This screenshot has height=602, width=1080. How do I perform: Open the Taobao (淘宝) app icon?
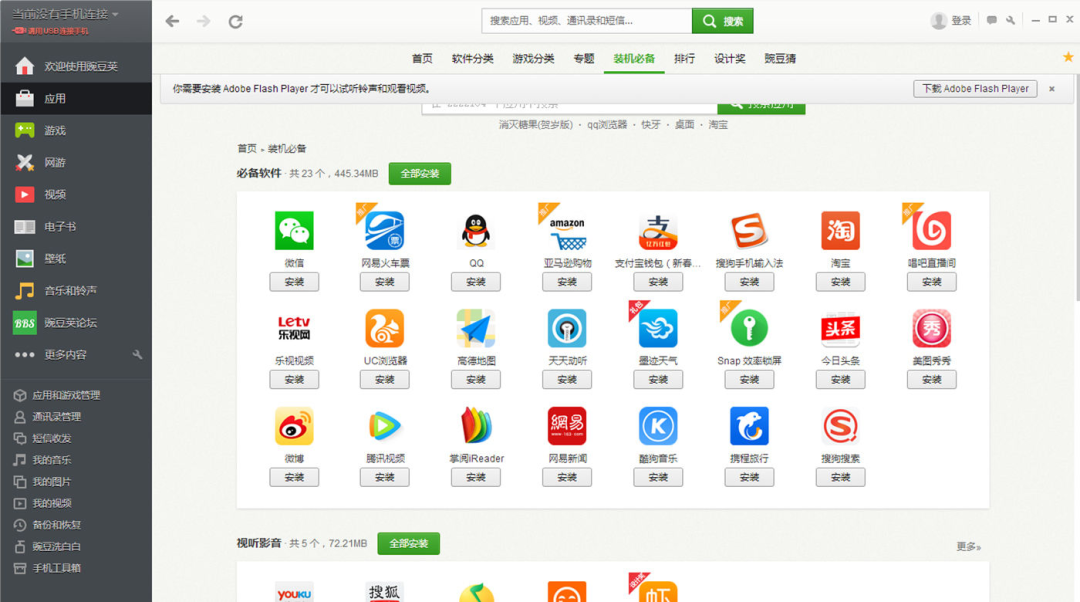point(840,230)
